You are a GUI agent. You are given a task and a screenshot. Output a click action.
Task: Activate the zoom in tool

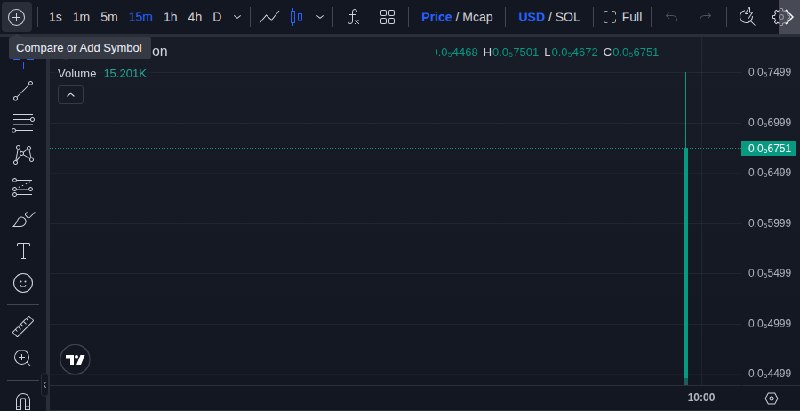coord(23,358)
